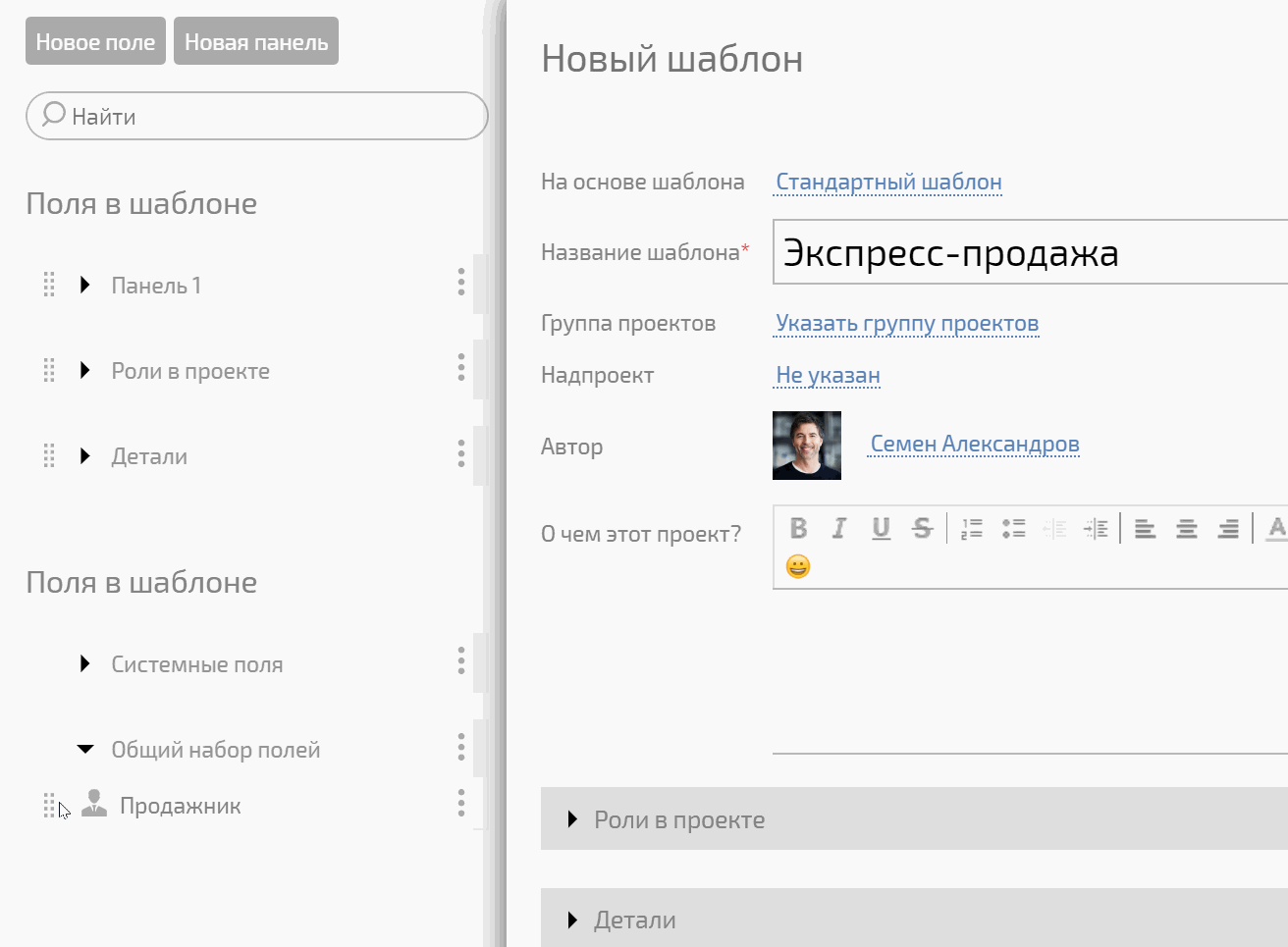Open options menu for Общий набор полей
Screen dimensions: 1288x947
point(460,747)
